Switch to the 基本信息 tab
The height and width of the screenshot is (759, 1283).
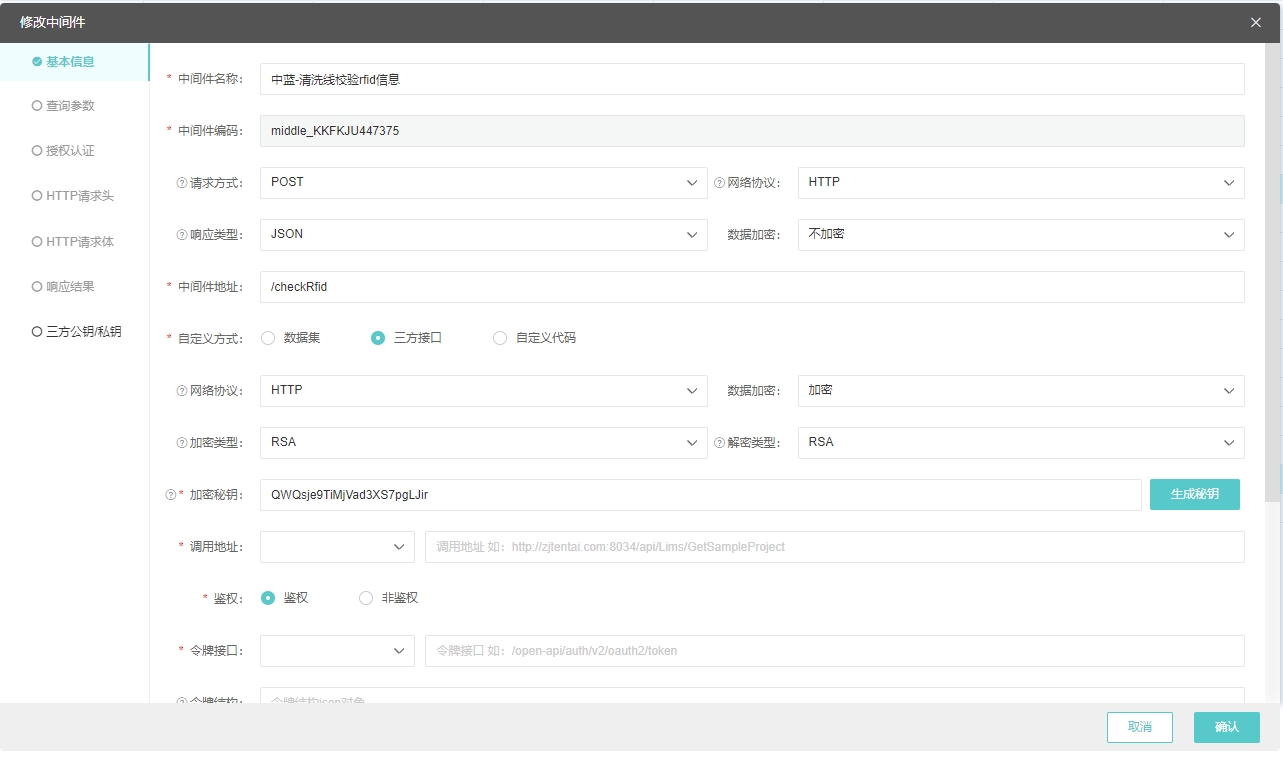pos(75,62)
